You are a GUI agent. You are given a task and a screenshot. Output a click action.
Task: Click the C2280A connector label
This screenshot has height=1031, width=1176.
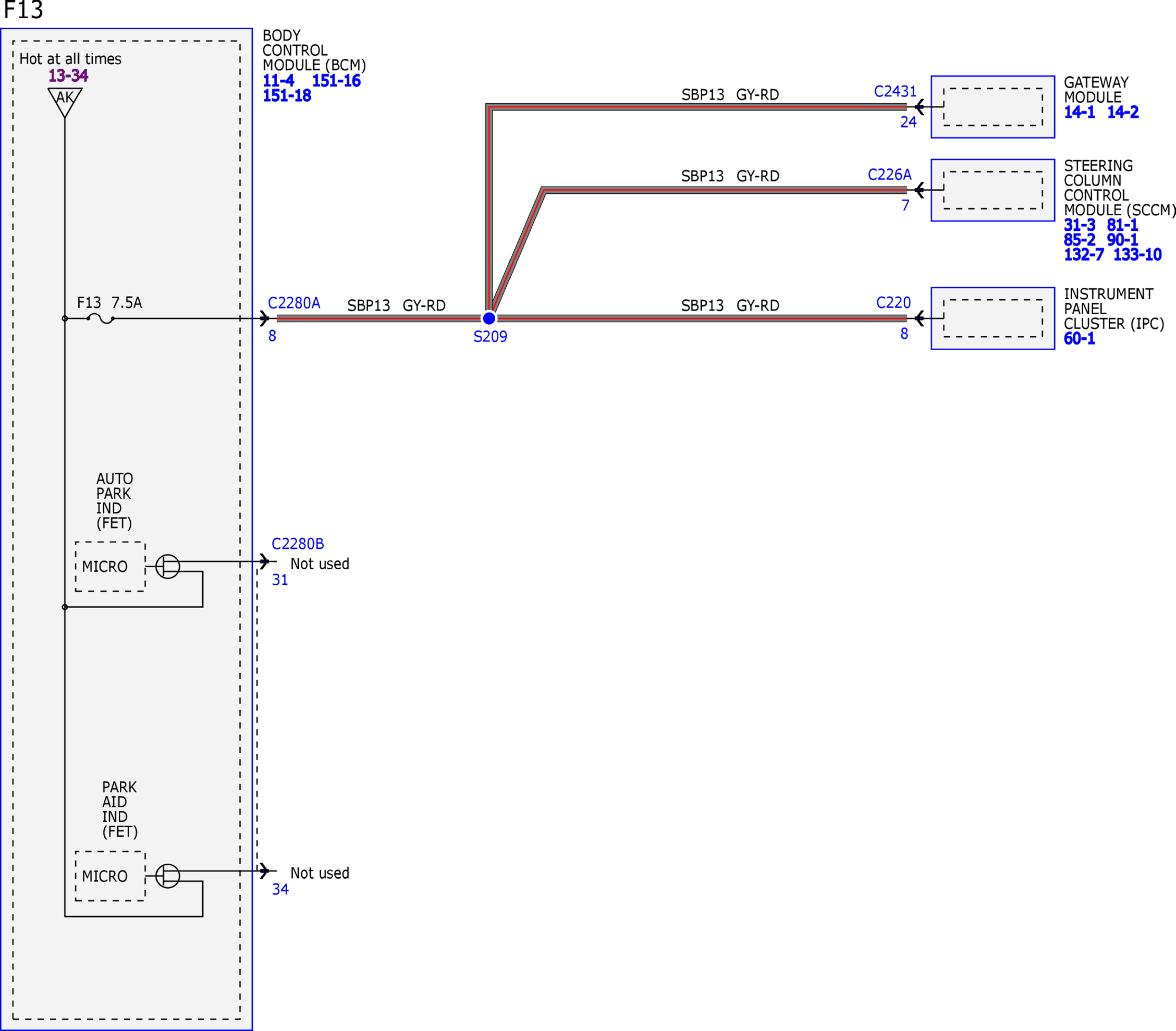294,303
